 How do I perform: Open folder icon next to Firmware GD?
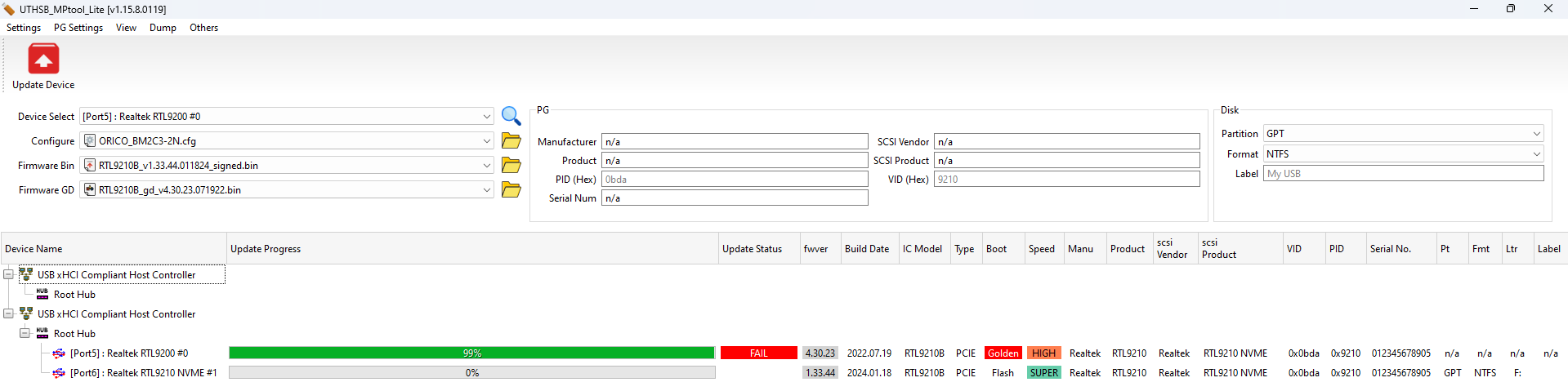(511, 189)
